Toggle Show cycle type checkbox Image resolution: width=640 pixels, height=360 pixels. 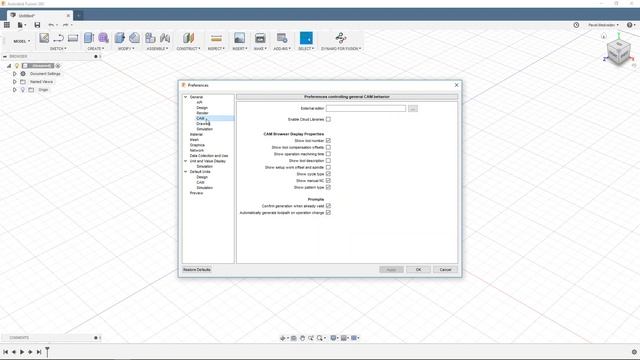(x=328, y=174)
